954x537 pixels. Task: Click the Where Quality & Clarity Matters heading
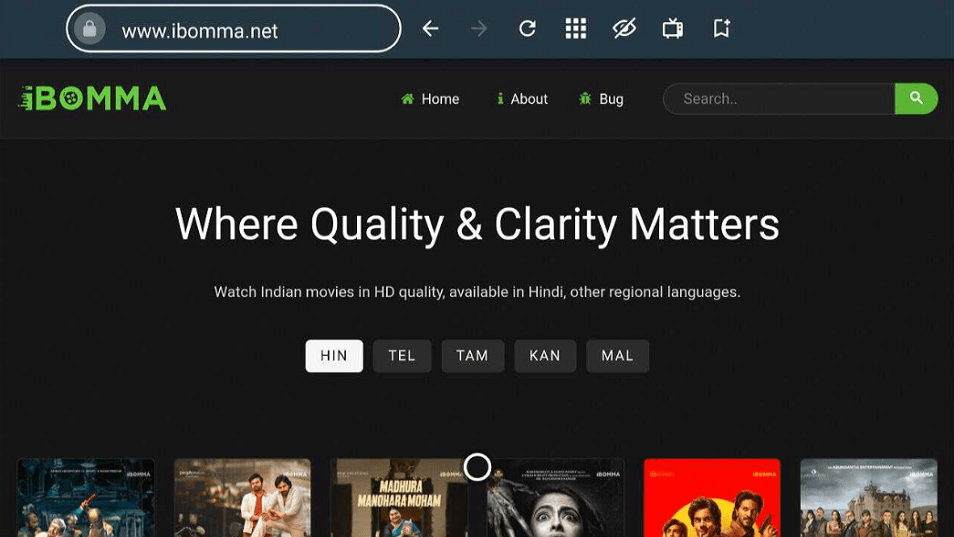477,224
